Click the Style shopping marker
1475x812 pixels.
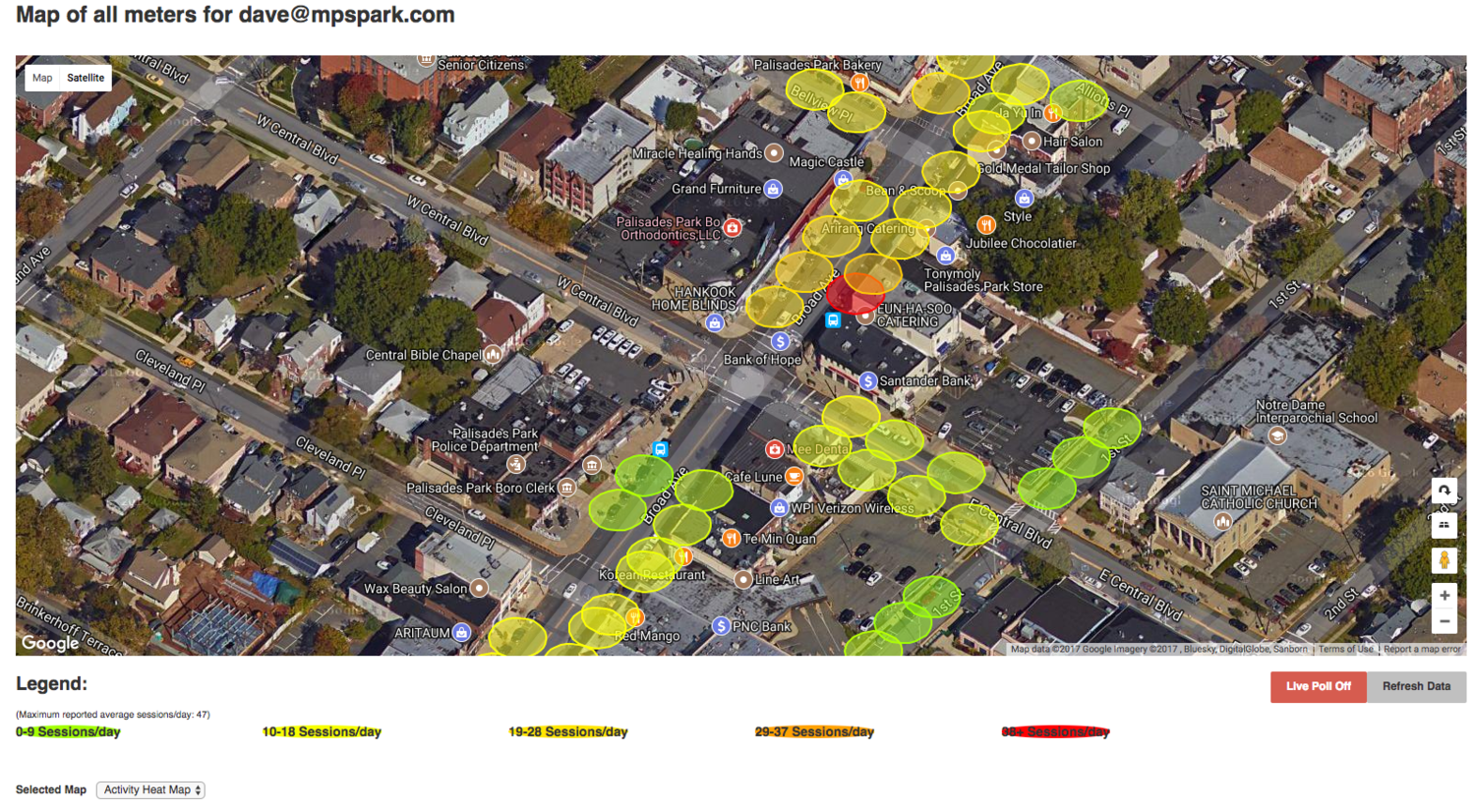click(x=1024, y=198)
